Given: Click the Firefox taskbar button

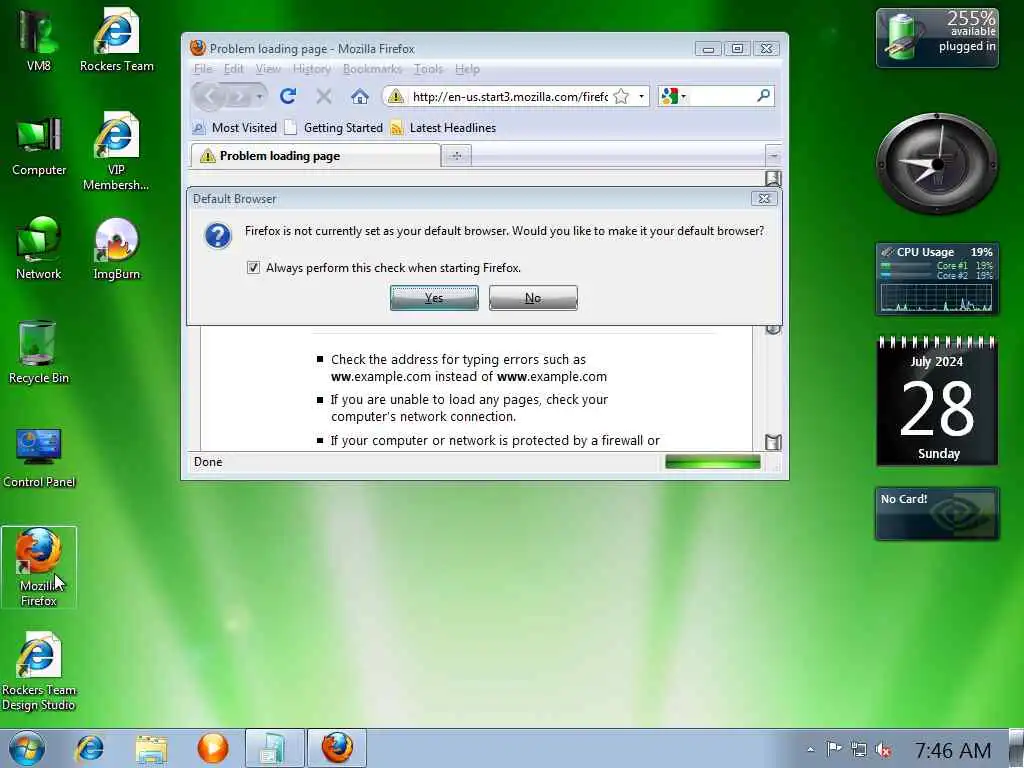Looking at the screenshot, I should click(x=337, y=748).
